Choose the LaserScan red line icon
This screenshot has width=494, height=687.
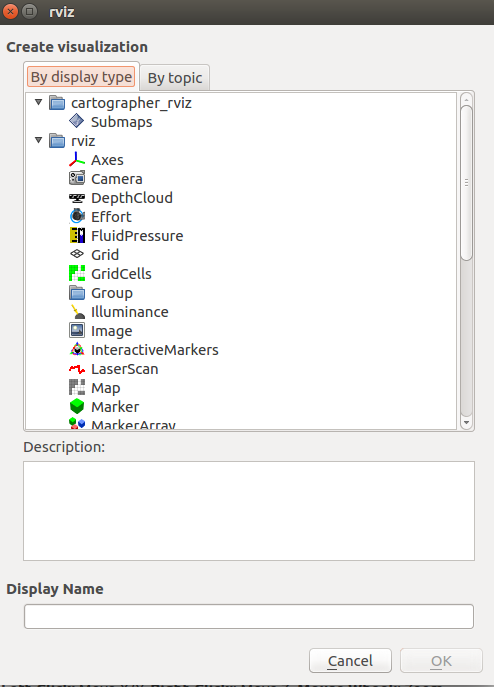pos(77,369)
